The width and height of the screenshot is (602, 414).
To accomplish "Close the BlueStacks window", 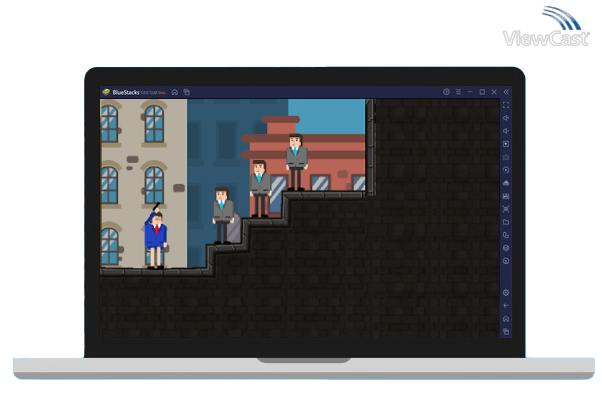I will pyautogui.click(x=494, y=92).
